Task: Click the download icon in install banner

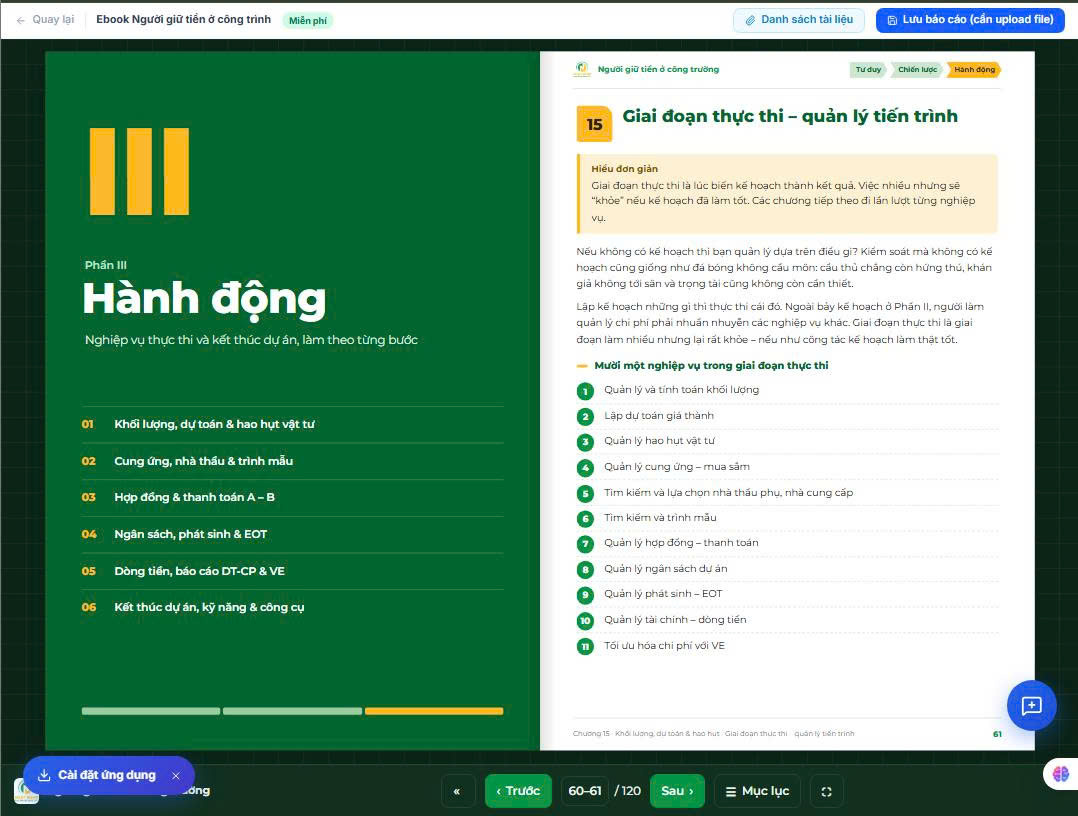Action: pyautogui.click(x=44, y=775)
